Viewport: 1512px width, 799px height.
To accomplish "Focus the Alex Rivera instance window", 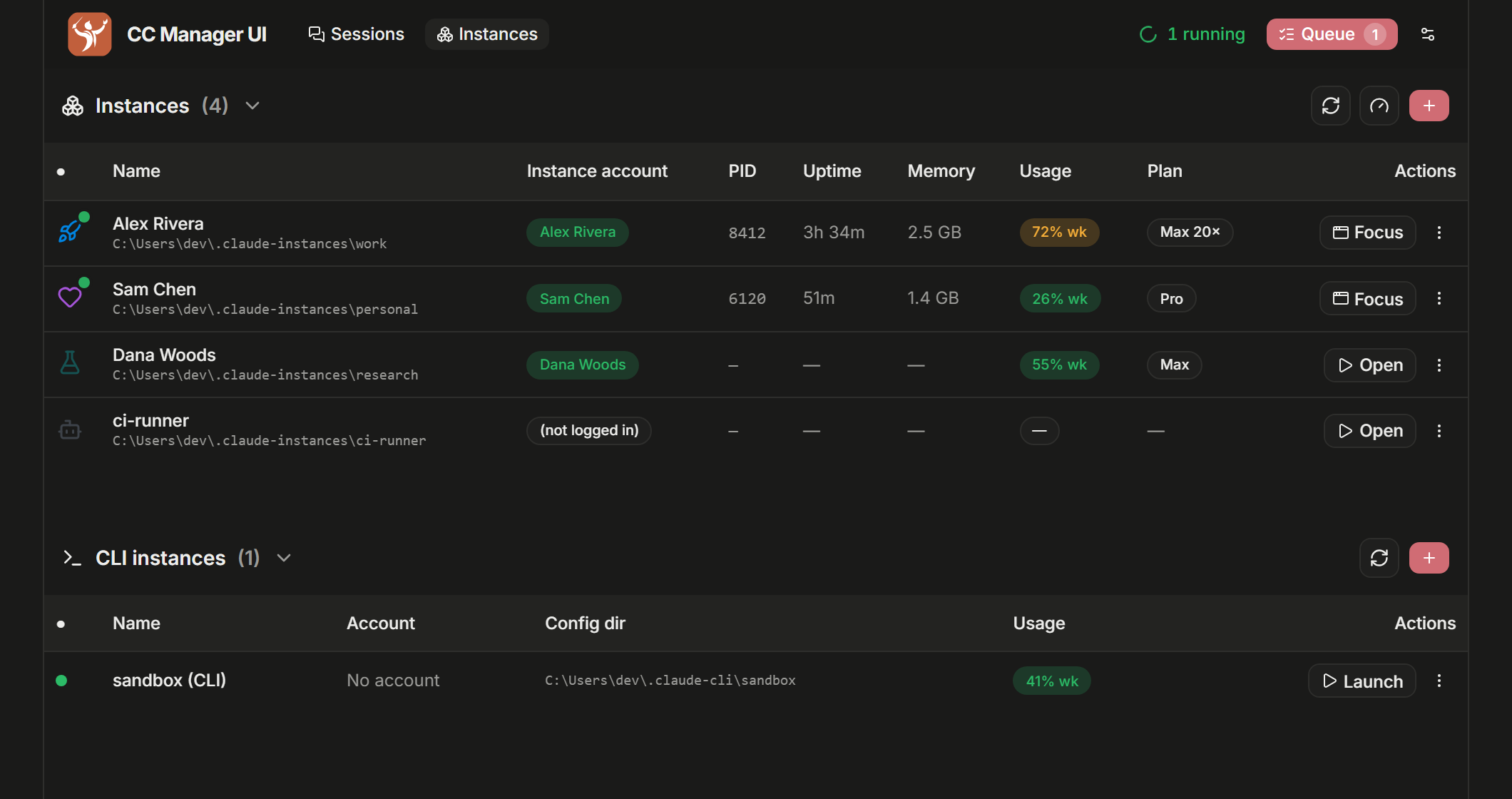I will [x=1368, y=233].
